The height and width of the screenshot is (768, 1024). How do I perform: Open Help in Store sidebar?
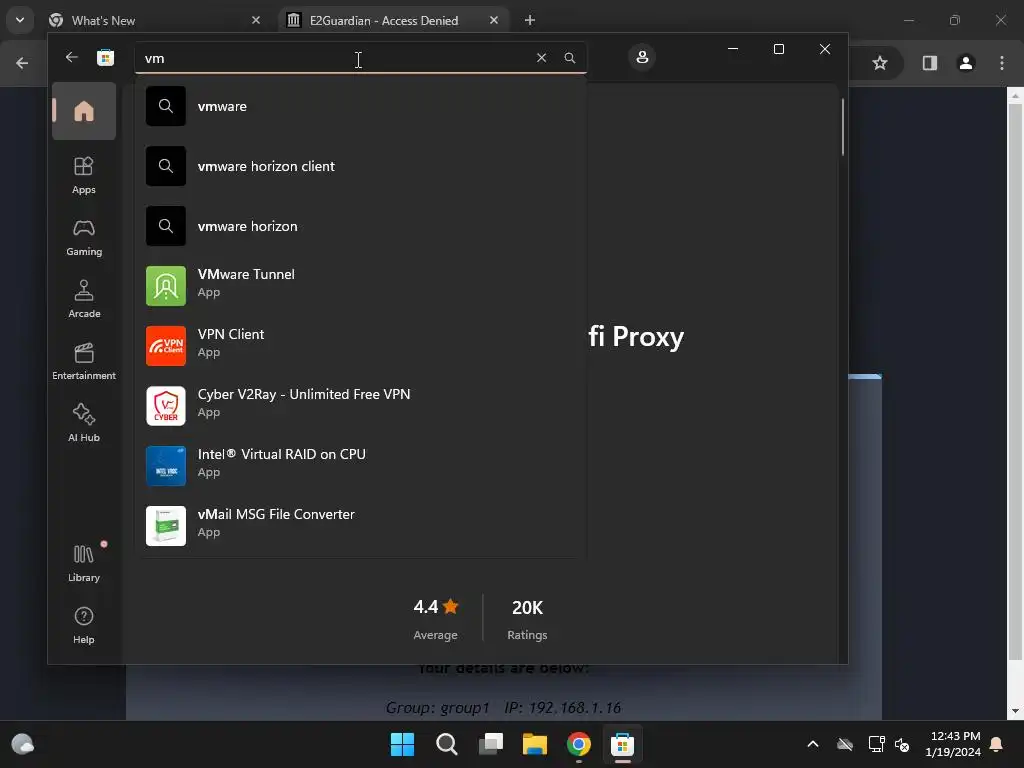84,626
